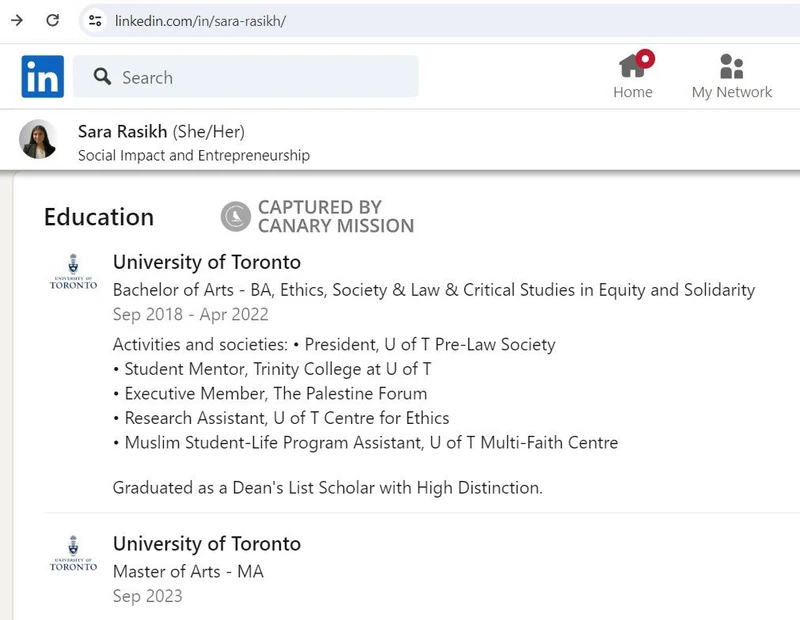Click 'Master of Arts - MA' line

pos(188,572)
